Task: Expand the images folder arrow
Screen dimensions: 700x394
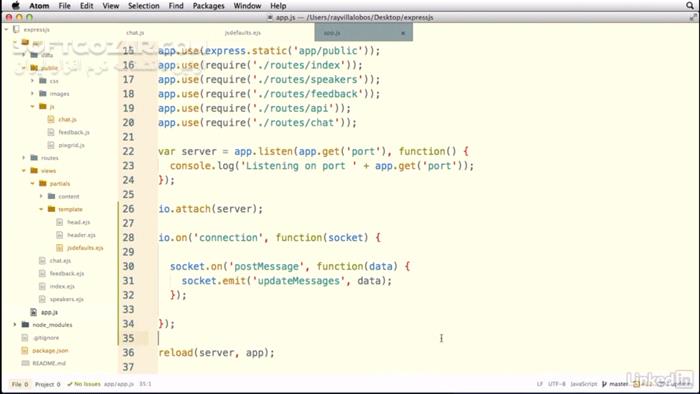Action: tap(32, 94)
